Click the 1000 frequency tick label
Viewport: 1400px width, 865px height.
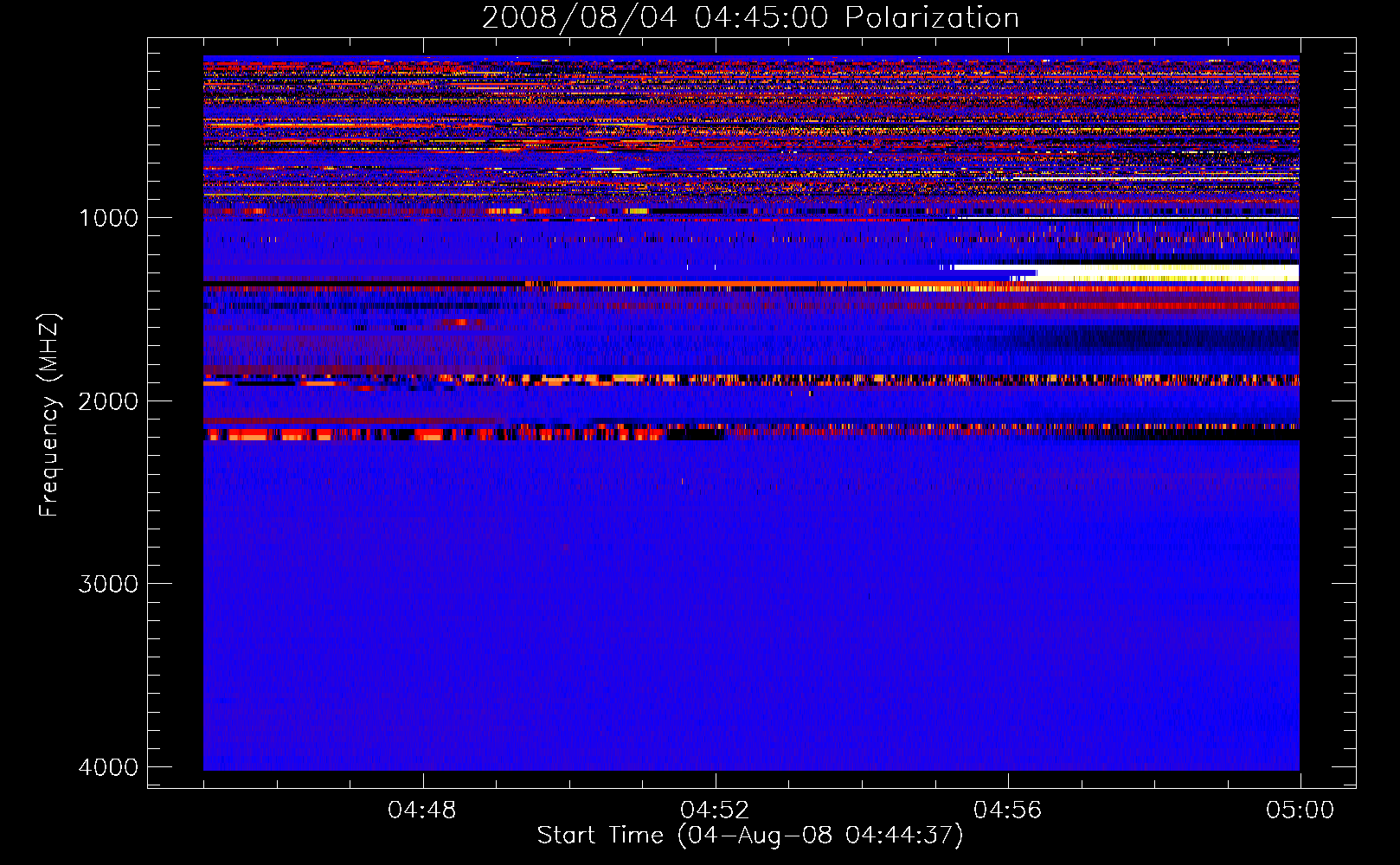coord(108,217)
